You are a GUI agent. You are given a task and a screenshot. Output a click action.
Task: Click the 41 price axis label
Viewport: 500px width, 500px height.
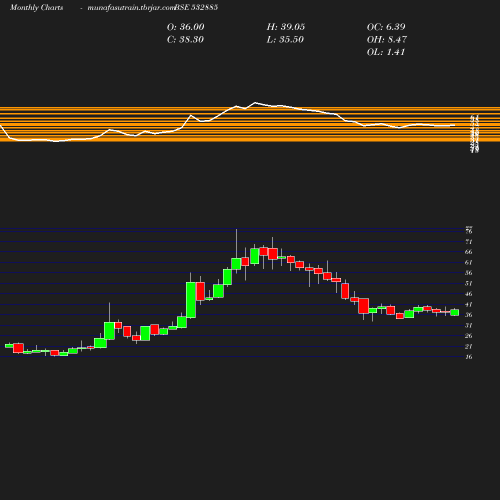(x=469, y=304)
